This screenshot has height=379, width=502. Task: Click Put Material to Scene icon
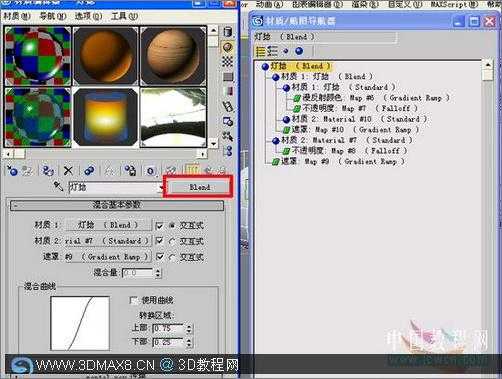pos(28,171)
